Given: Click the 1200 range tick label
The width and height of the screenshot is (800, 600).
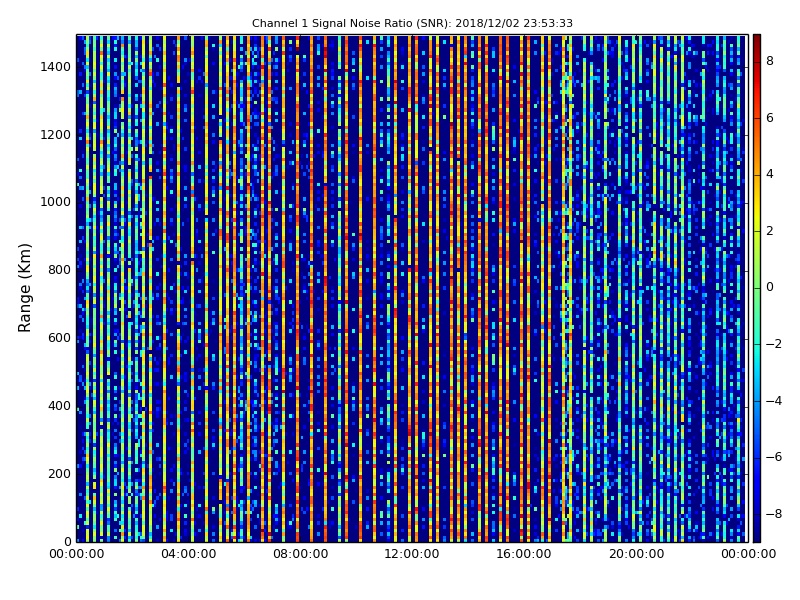Looking at the screenshot, I should (x=55, y=135).
